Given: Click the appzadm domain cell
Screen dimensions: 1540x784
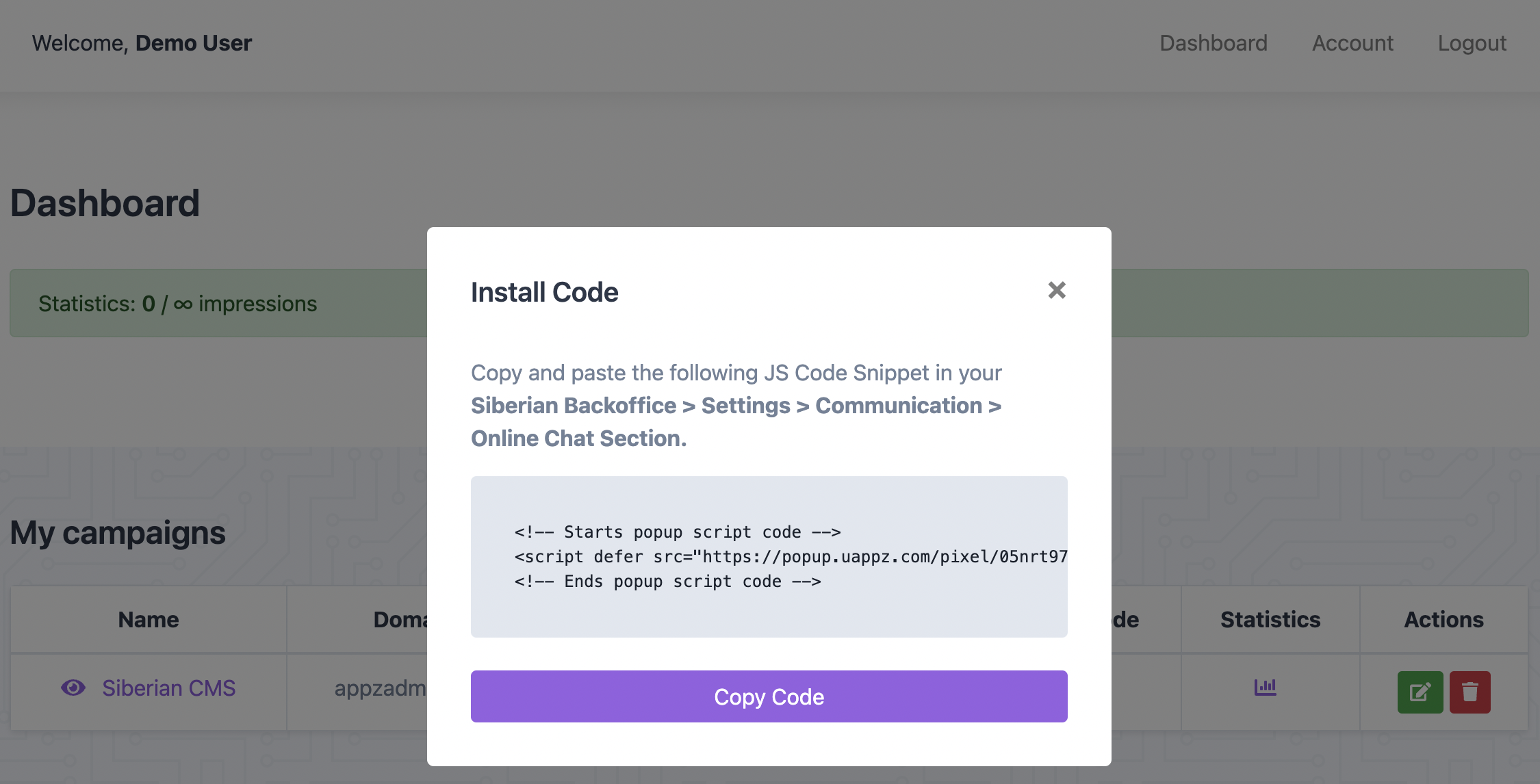Looking at the screenshot, I should pyautogui.click(x=380, y=688).
